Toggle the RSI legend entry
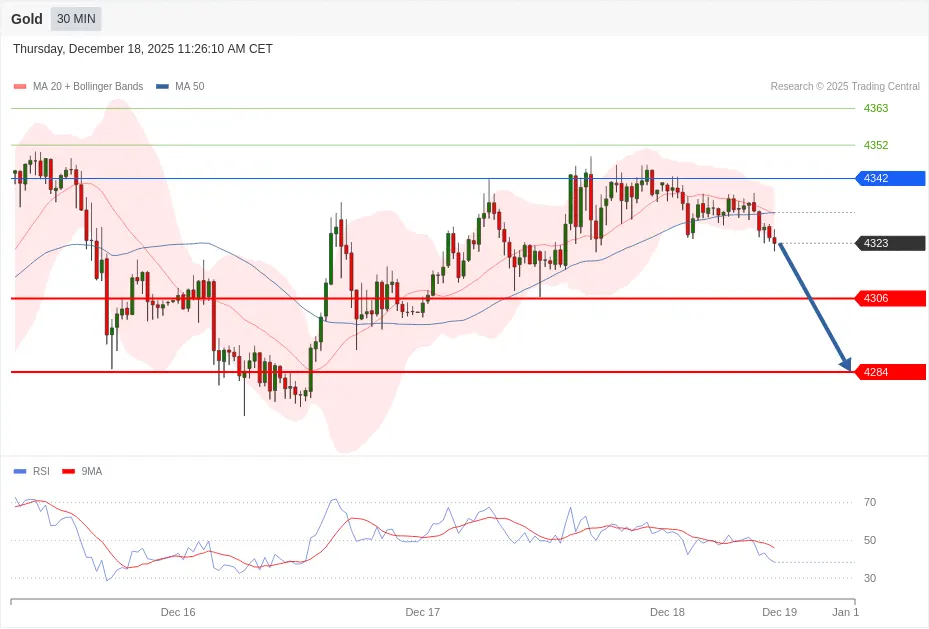 pos(40,471)
